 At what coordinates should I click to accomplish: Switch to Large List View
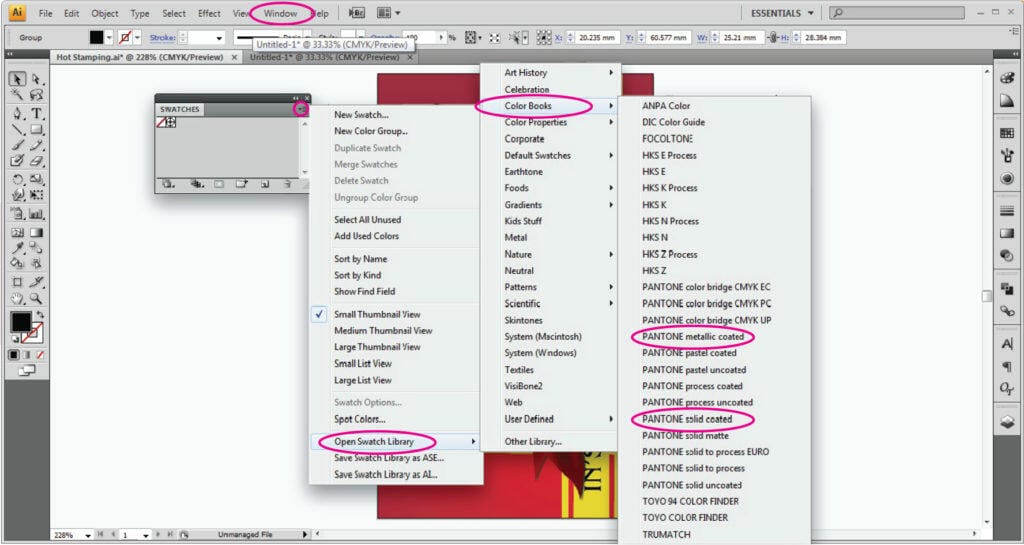point(362,380)
